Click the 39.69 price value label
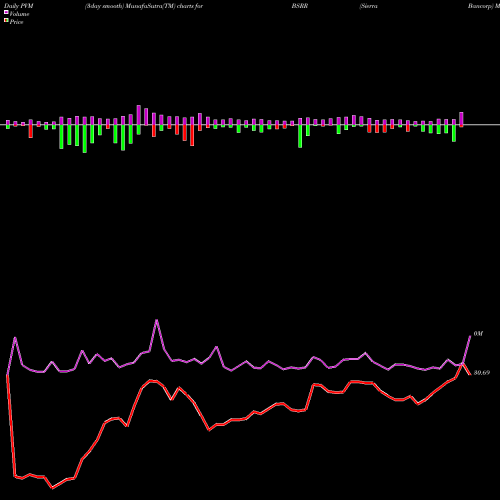 click(x=482, y=373)
